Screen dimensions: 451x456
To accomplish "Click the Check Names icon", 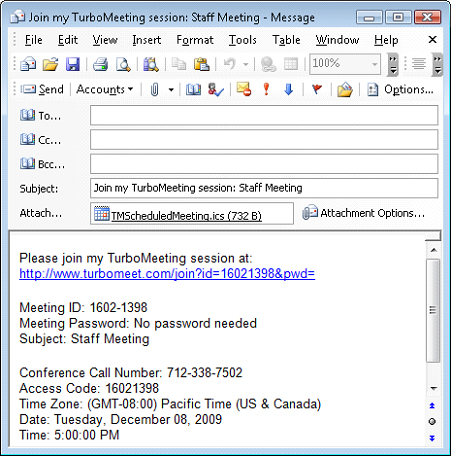I will (216, 89).
